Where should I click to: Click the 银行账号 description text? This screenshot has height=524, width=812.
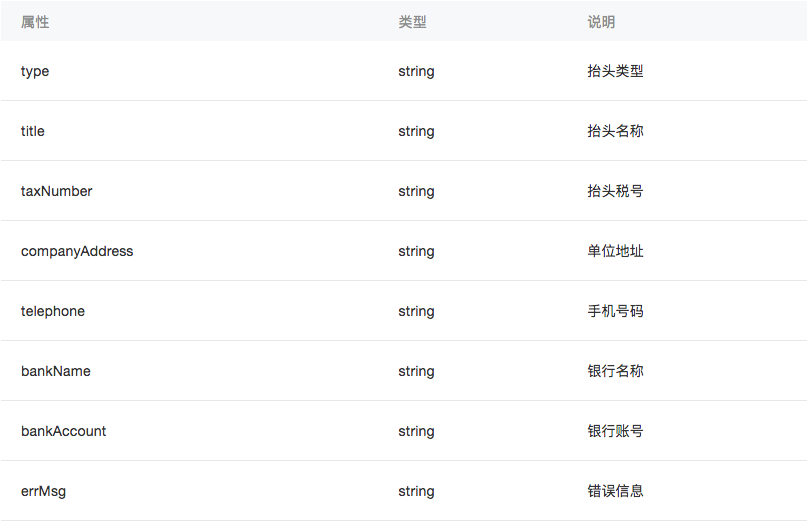pyautogui.click(x=615, y=431)
